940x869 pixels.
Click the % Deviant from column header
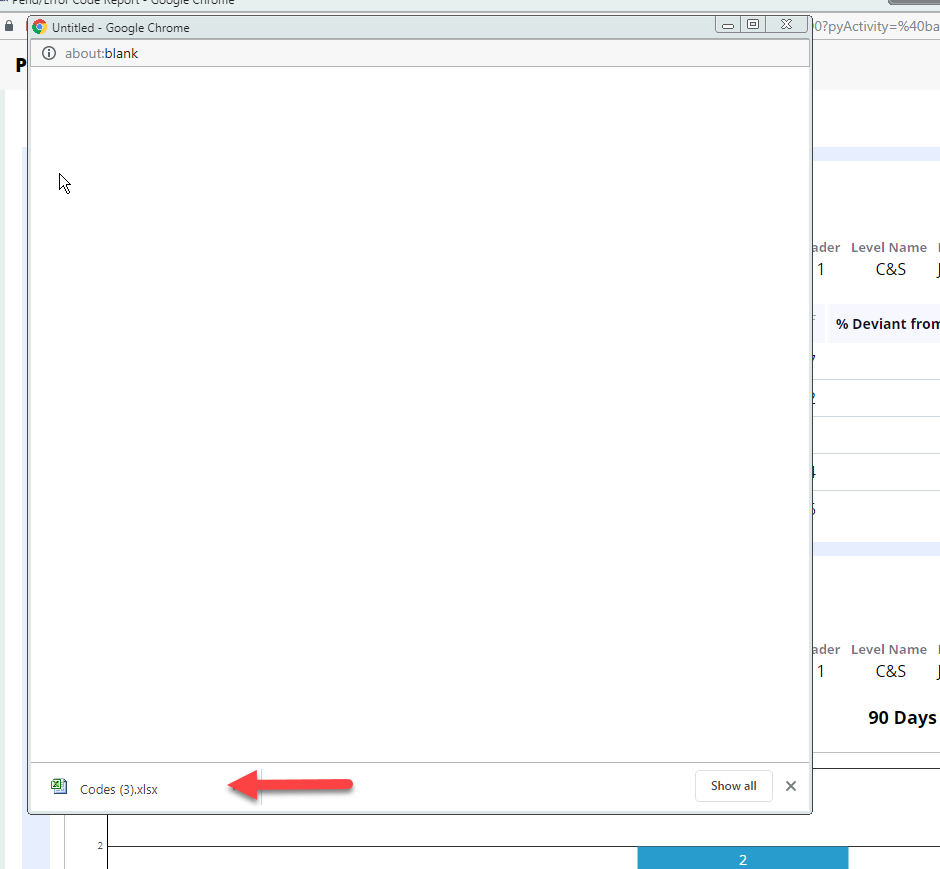tap(887, 324)
